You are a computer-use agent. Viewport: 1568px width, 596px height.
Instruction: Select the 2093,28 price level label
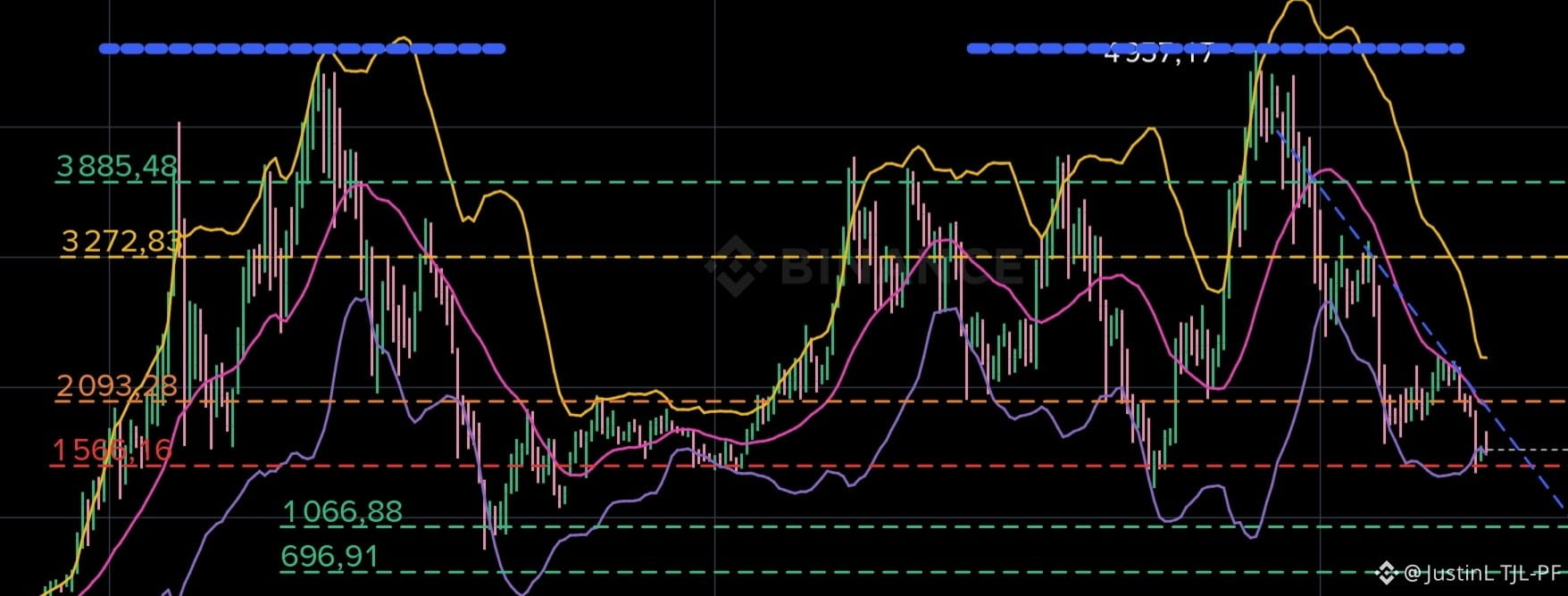coord(117,386)
